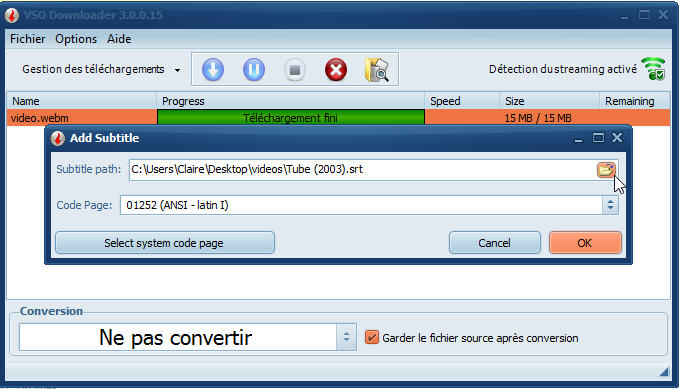Image resolution: width=679 pixels, height=389 pixels.
Task: Click the green streaming detection Wi-Fi icon
Action: (653, 68)
